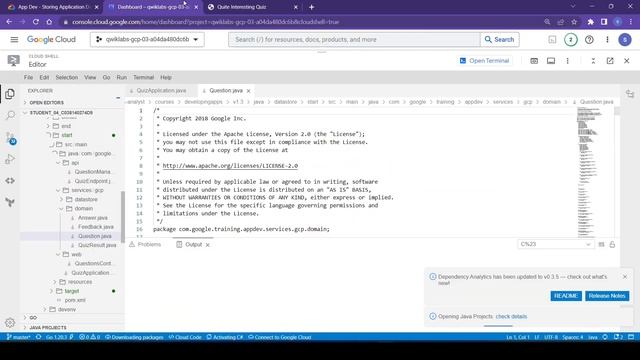Switch to QuizApplication.java editor tab

pyautogui.click(x=161, y=91)
